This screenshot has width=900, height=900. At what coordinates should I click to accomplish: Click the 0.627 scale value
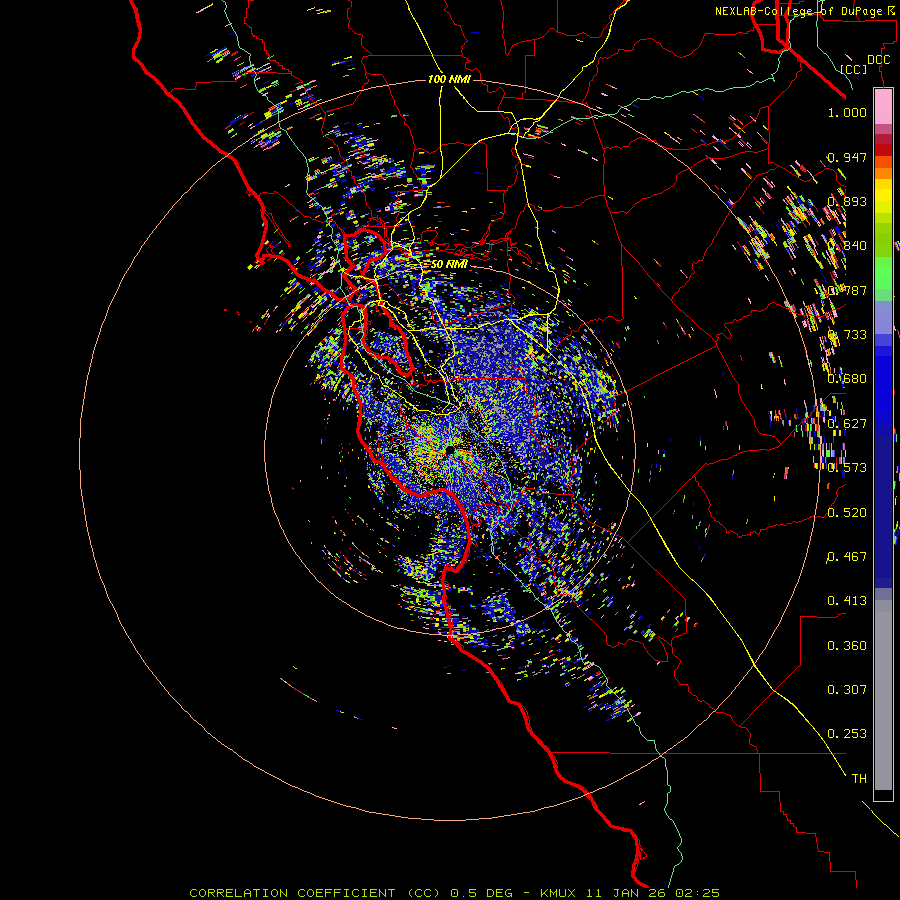[847, 423]
